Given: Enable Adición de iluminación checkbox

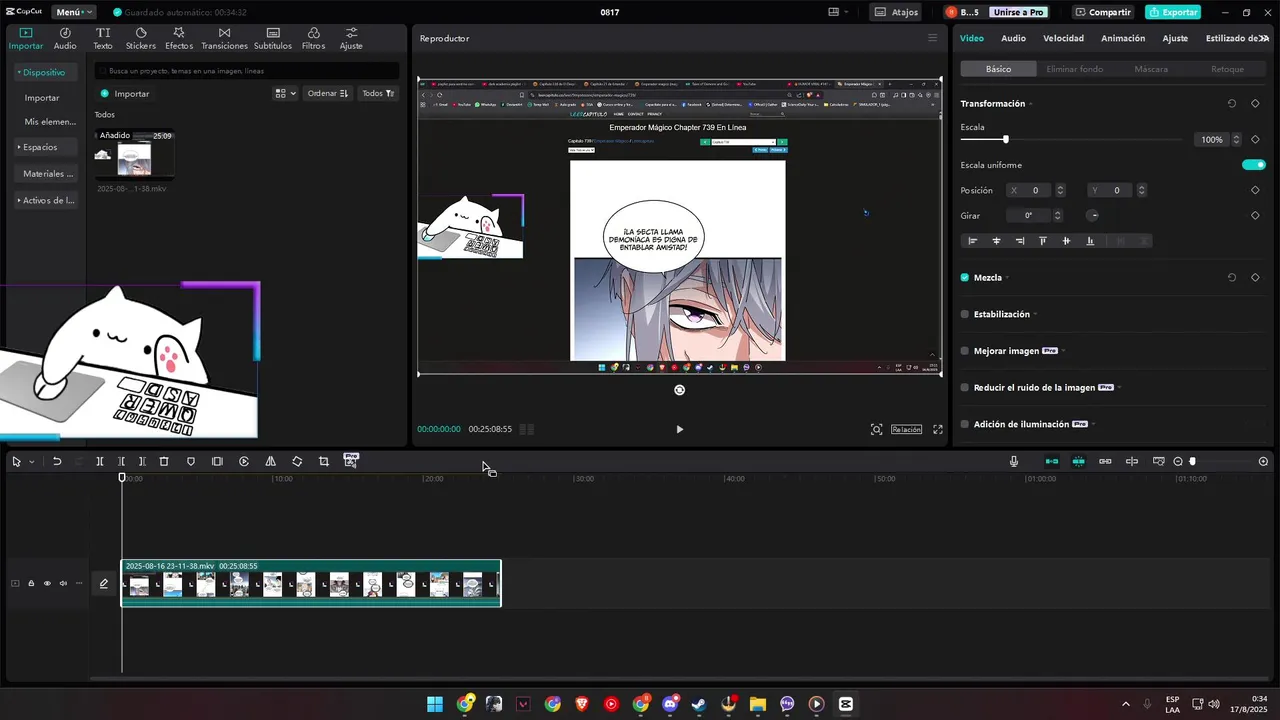Looking at the screenshot, I should (x=965, y=424).
